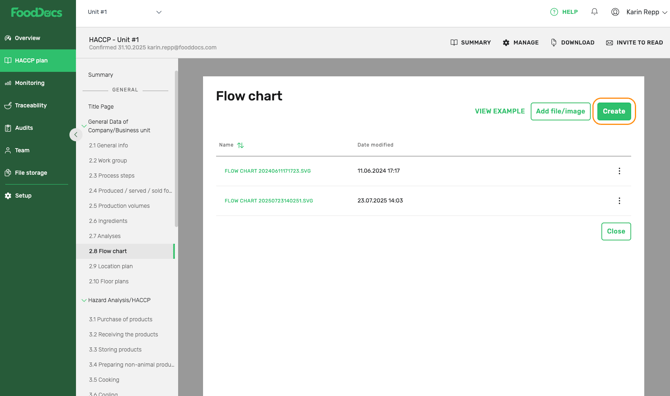
Task: Close the Flow chart dialog
Action: click(616, 231)
